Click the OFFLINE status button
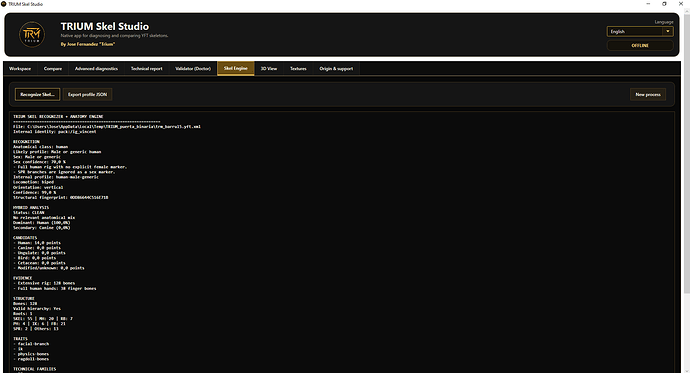 click(x=640, y=45)
